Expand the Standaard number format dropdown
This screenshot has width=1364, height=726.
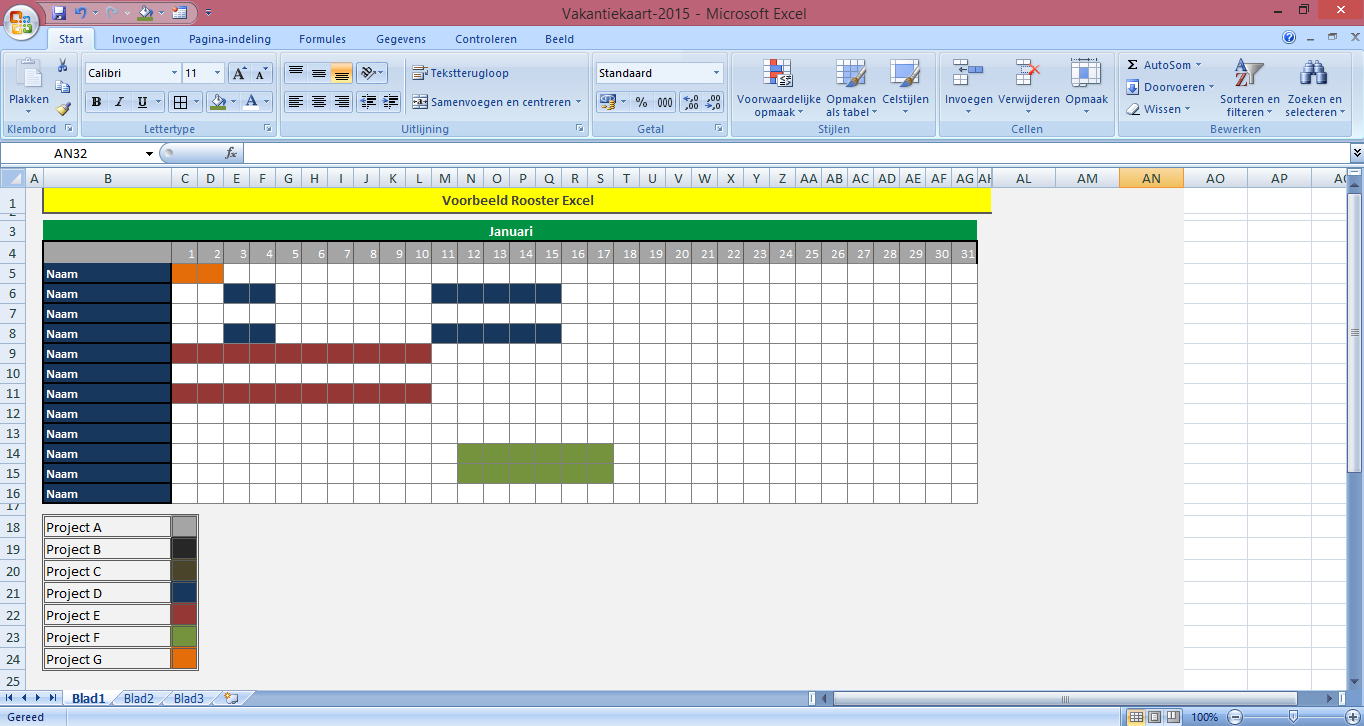pyautogui.click(x=715, y=73)
